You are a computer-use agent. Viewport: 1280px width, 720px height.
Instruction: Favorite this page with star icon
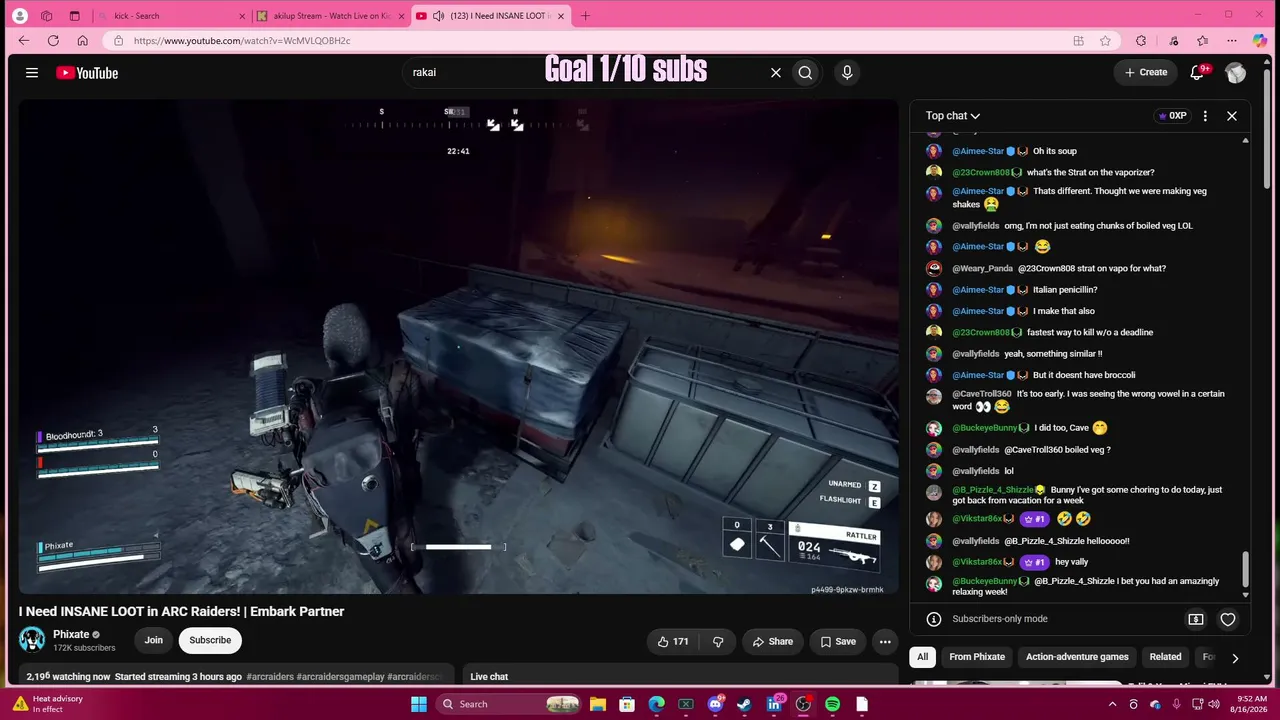click(x=1105, y=41)
